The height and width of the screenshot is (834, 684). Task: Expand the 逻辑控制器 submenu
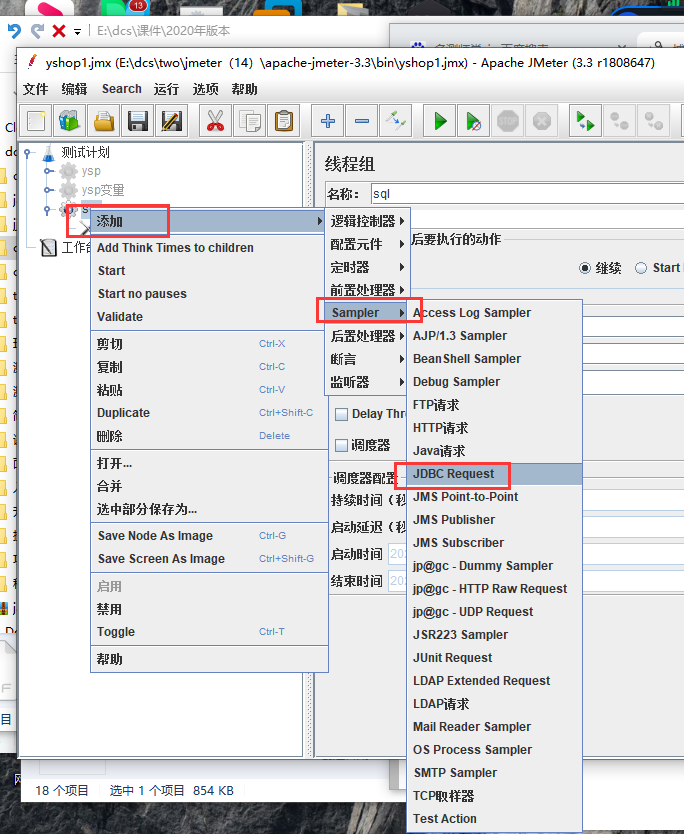367,221
